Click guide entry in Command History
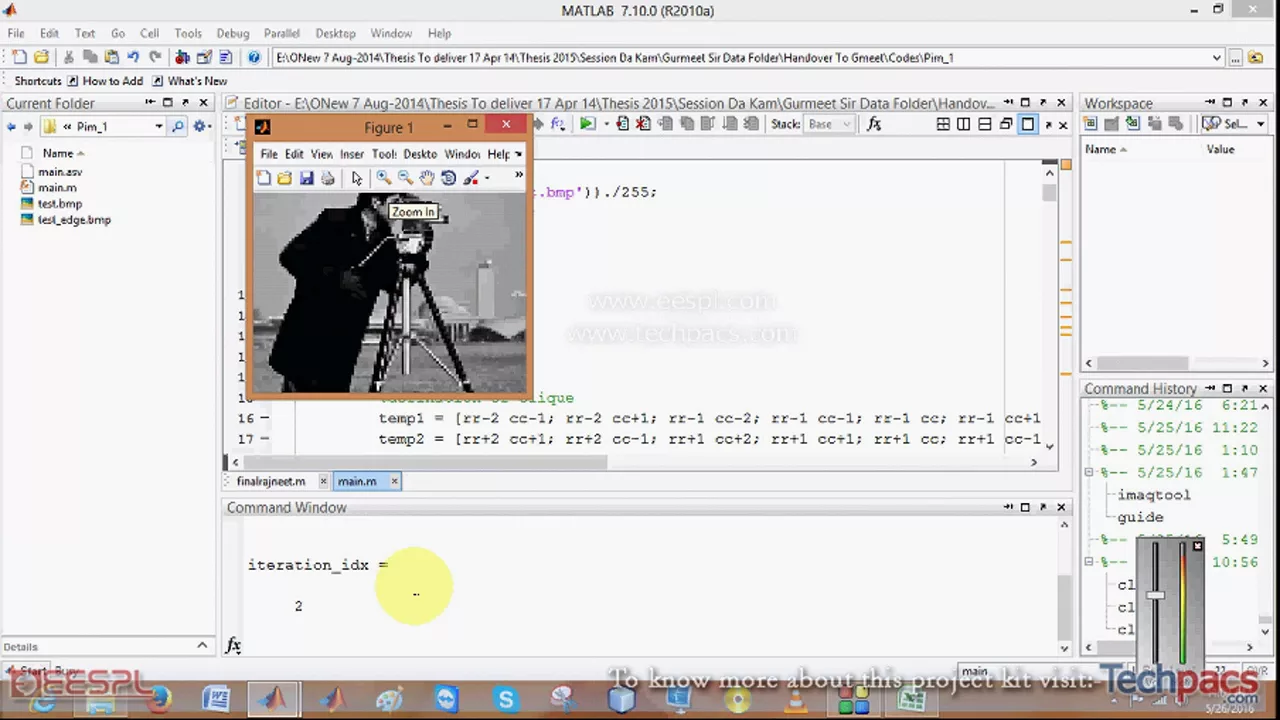The height and width of the screenshot is (720, 1280). [1140, 518]
